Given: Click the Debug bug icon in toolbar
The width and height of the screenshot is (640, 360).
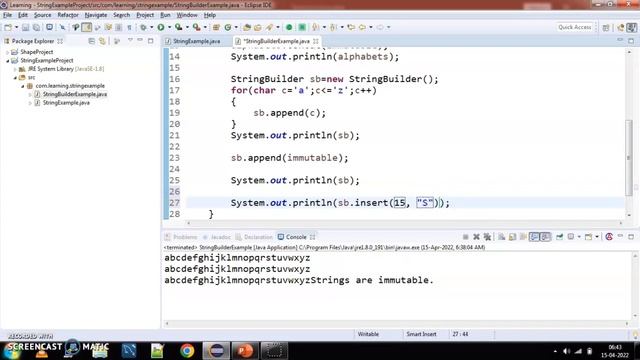Looking at the screenshot, I should pos(143,27).
